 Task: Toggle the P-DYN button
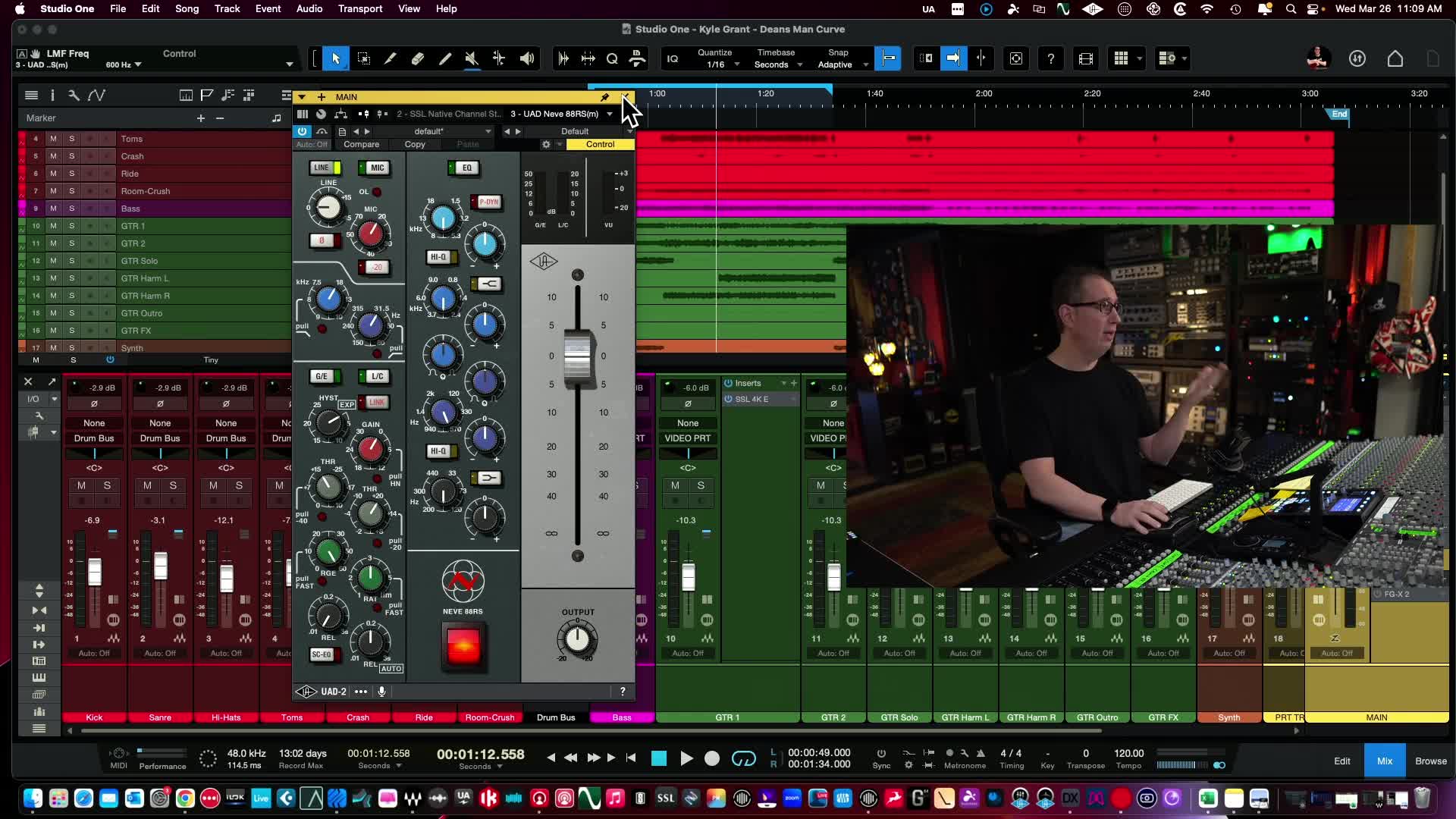point(486,202)
